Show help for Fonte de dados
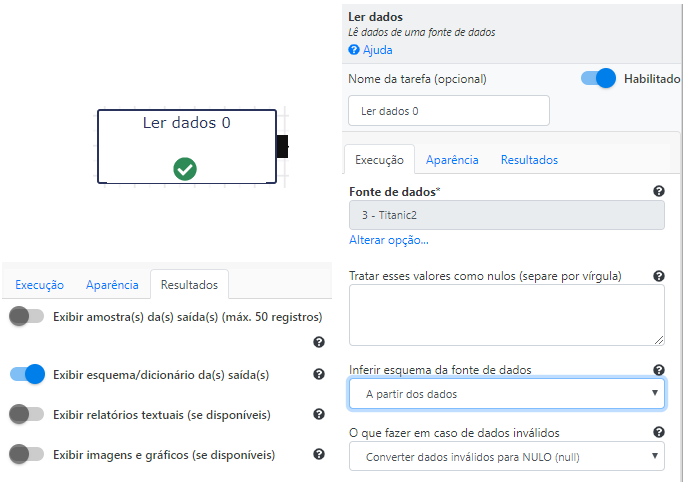 click(658, 191)
